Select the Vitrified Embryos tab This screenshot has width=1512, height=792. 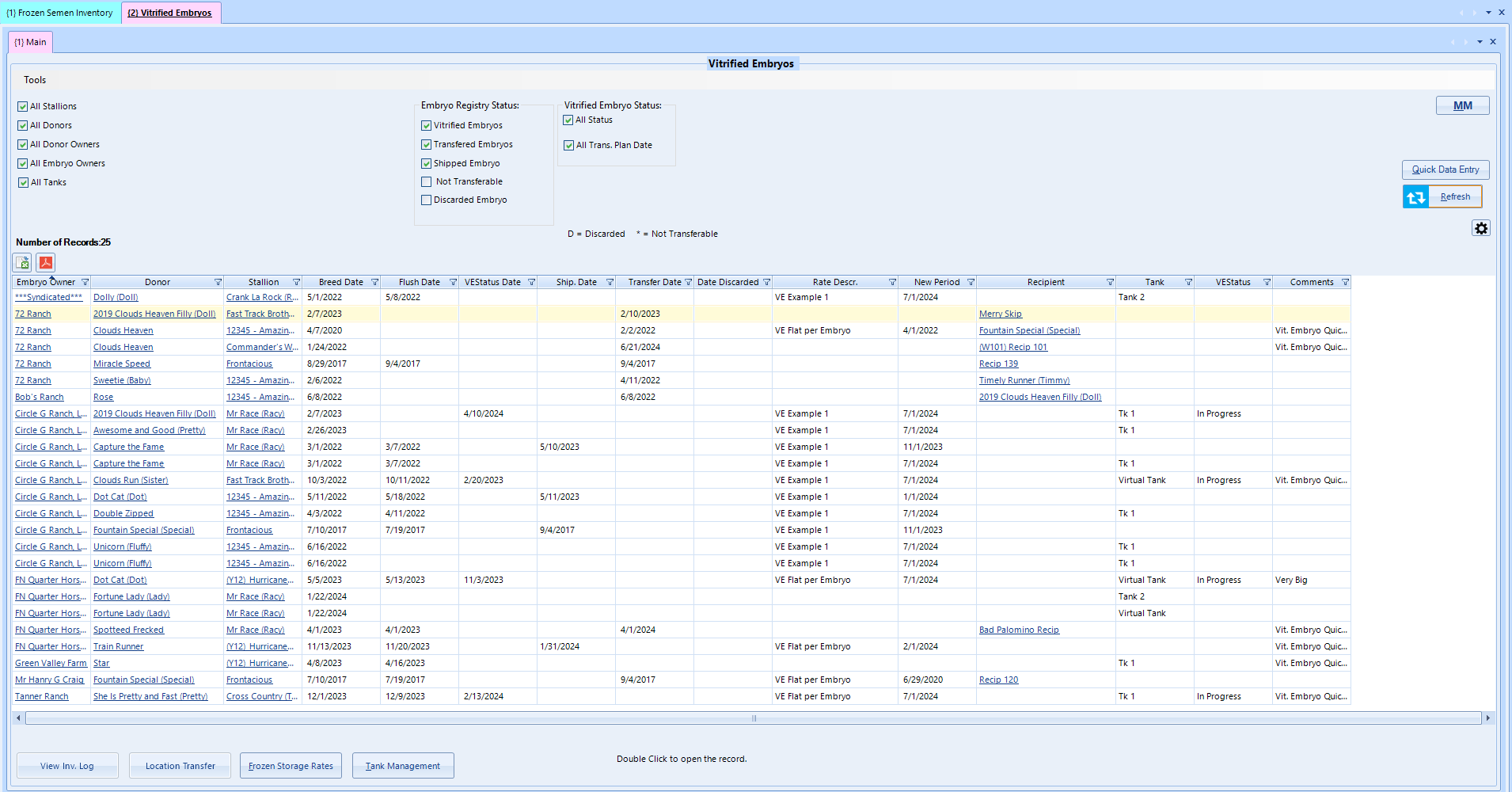(170, 13)
